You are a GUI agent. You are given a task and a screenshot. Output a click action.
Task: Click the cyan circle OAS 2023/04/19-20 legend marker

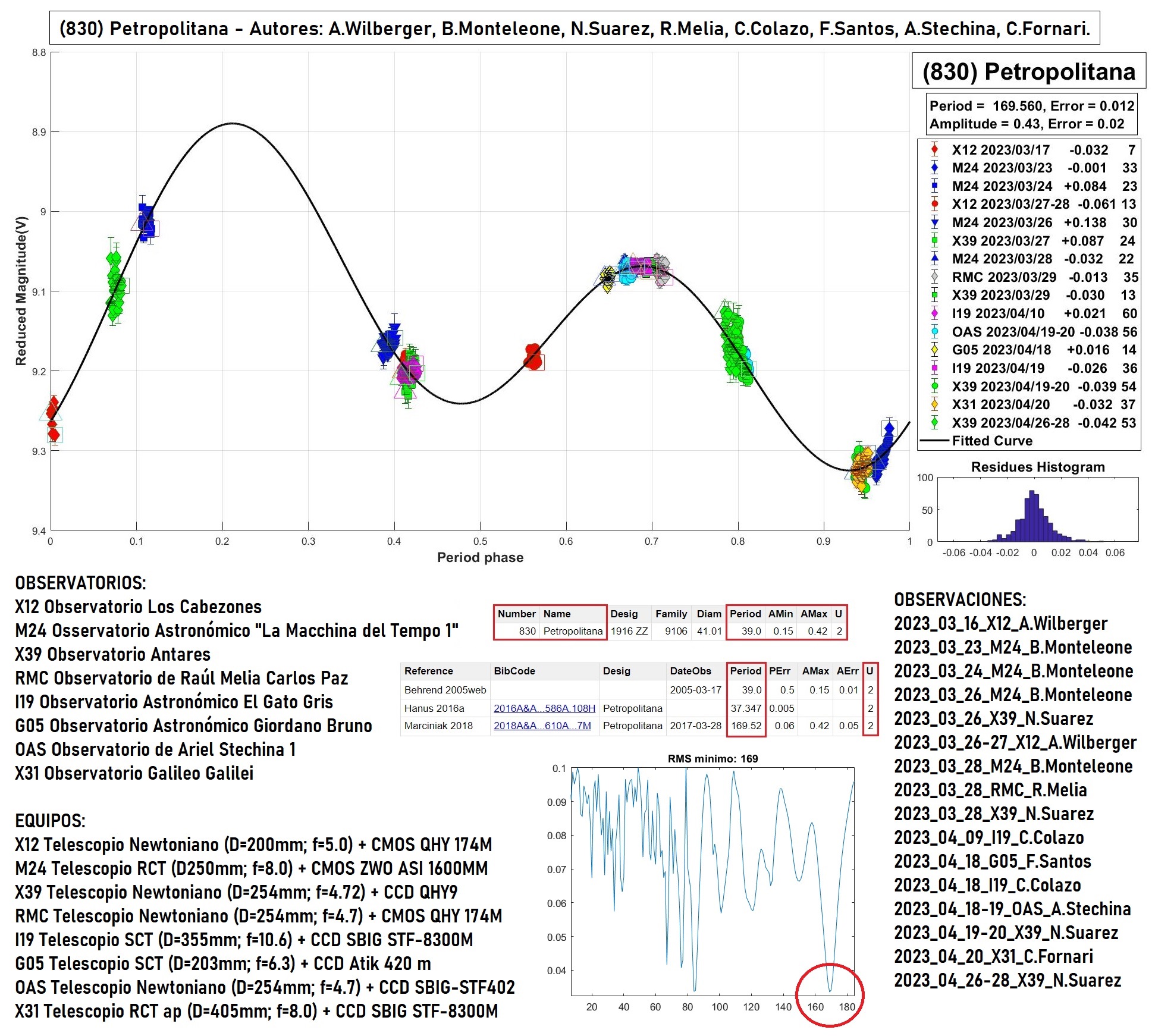pyautogui.click(x=934, y=331)
